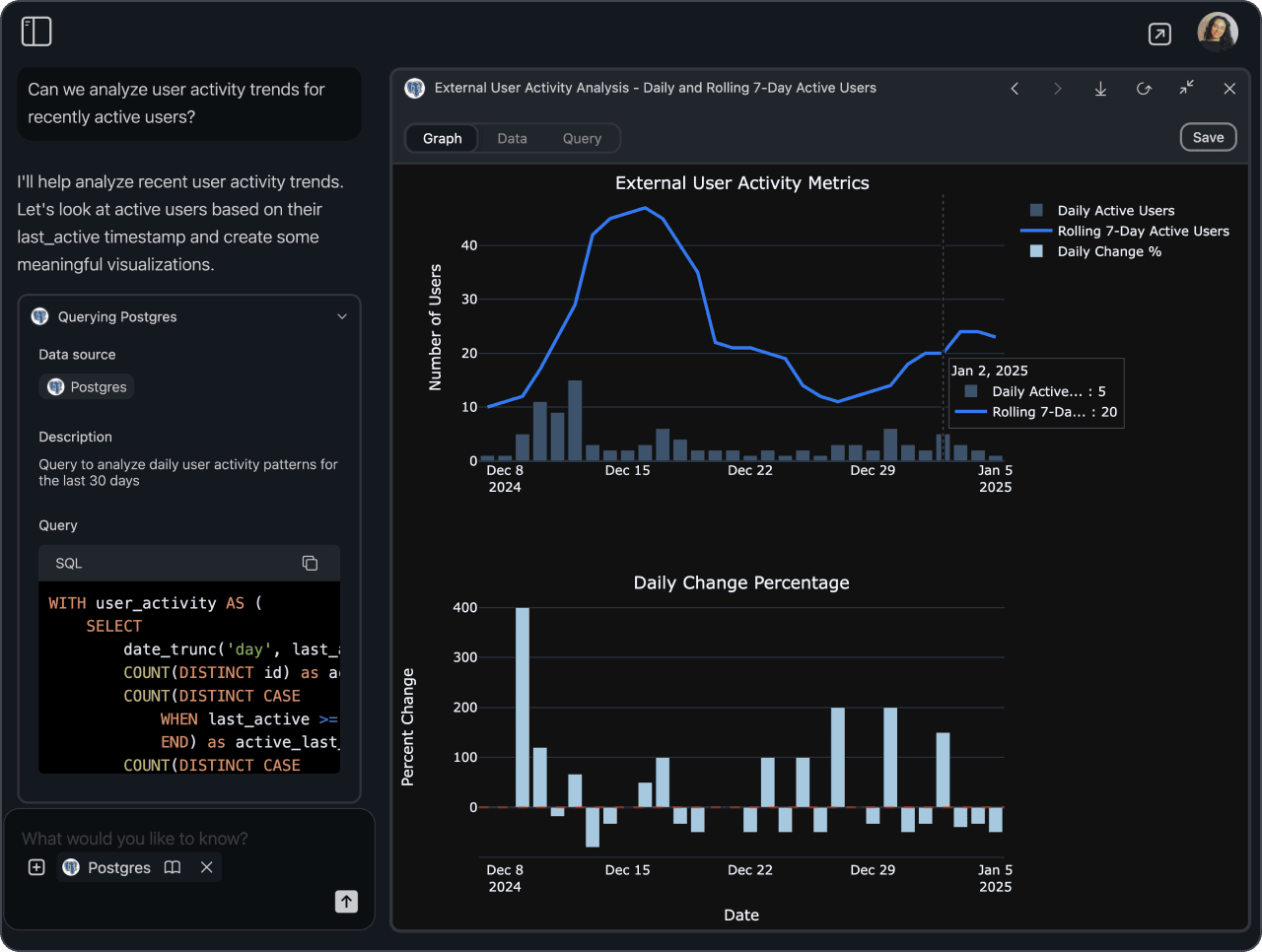The width and height of the screenshot is (1262, 952).
Task: Save the current analysis
Action: coord(1208,137)
